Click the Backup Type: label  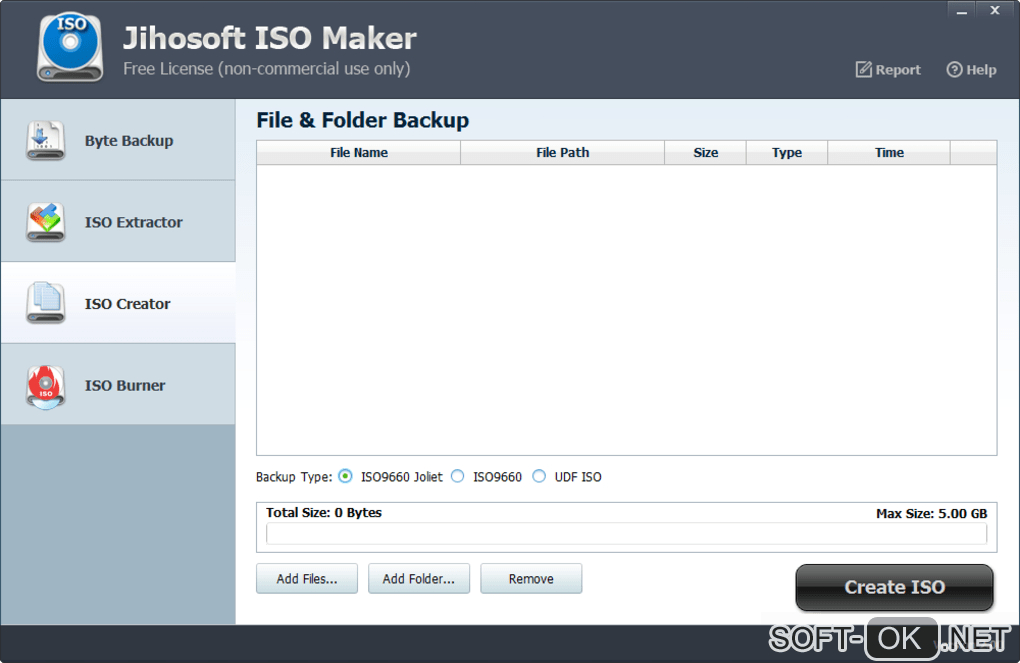(x=293, y=477)
